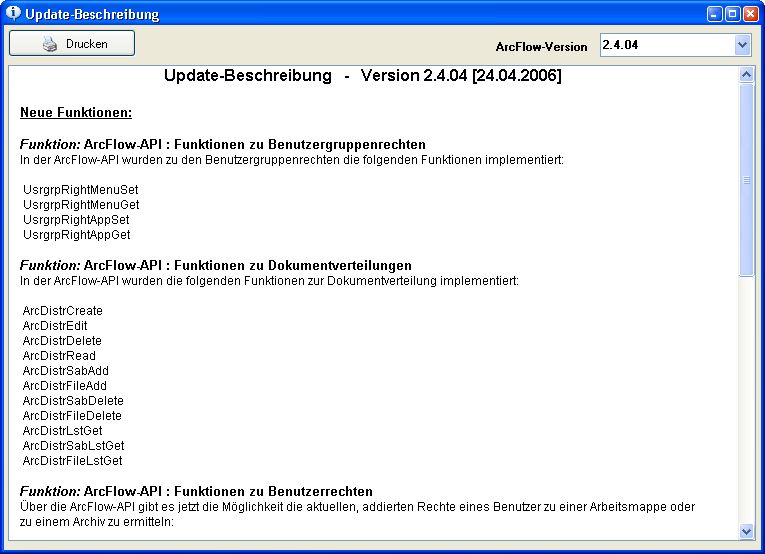This screenshot has height=554, width=765.
Task: Click the text 'UsrgrpRightMenuGet'
Action: pos(81,205)
